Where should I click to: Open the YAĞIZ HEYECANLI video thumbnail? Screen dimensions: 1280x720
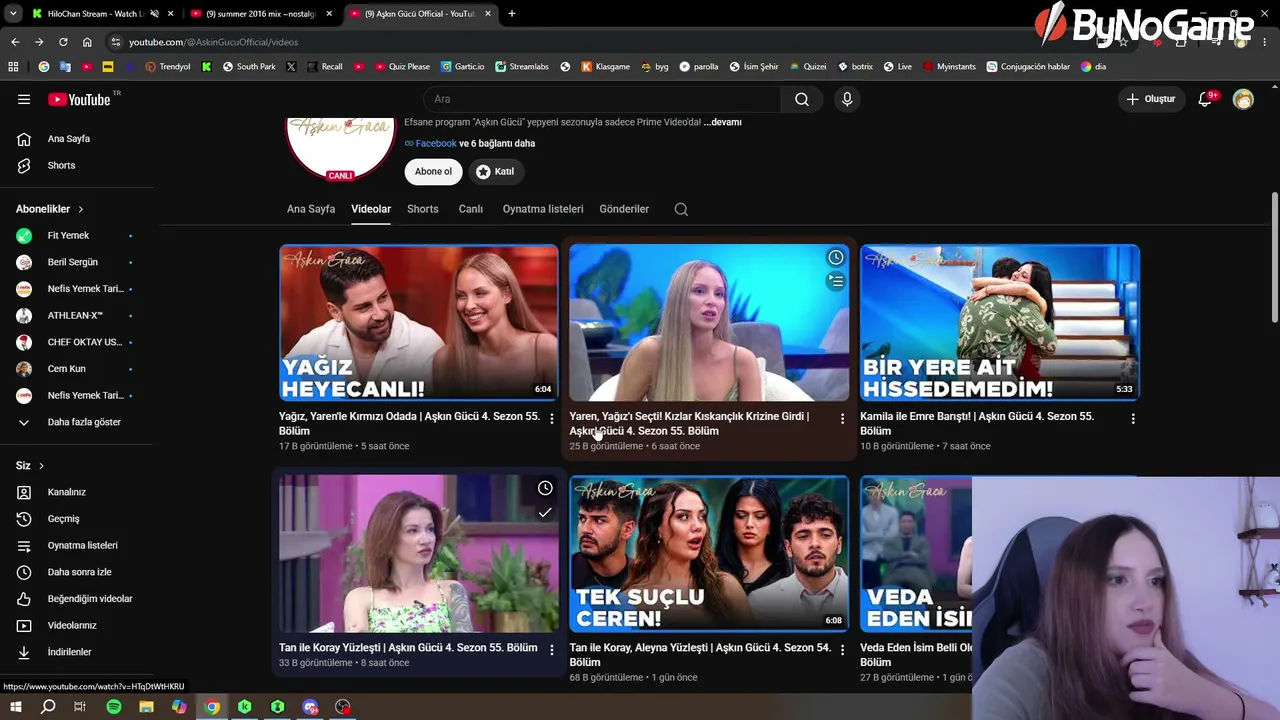coord(419,323)
